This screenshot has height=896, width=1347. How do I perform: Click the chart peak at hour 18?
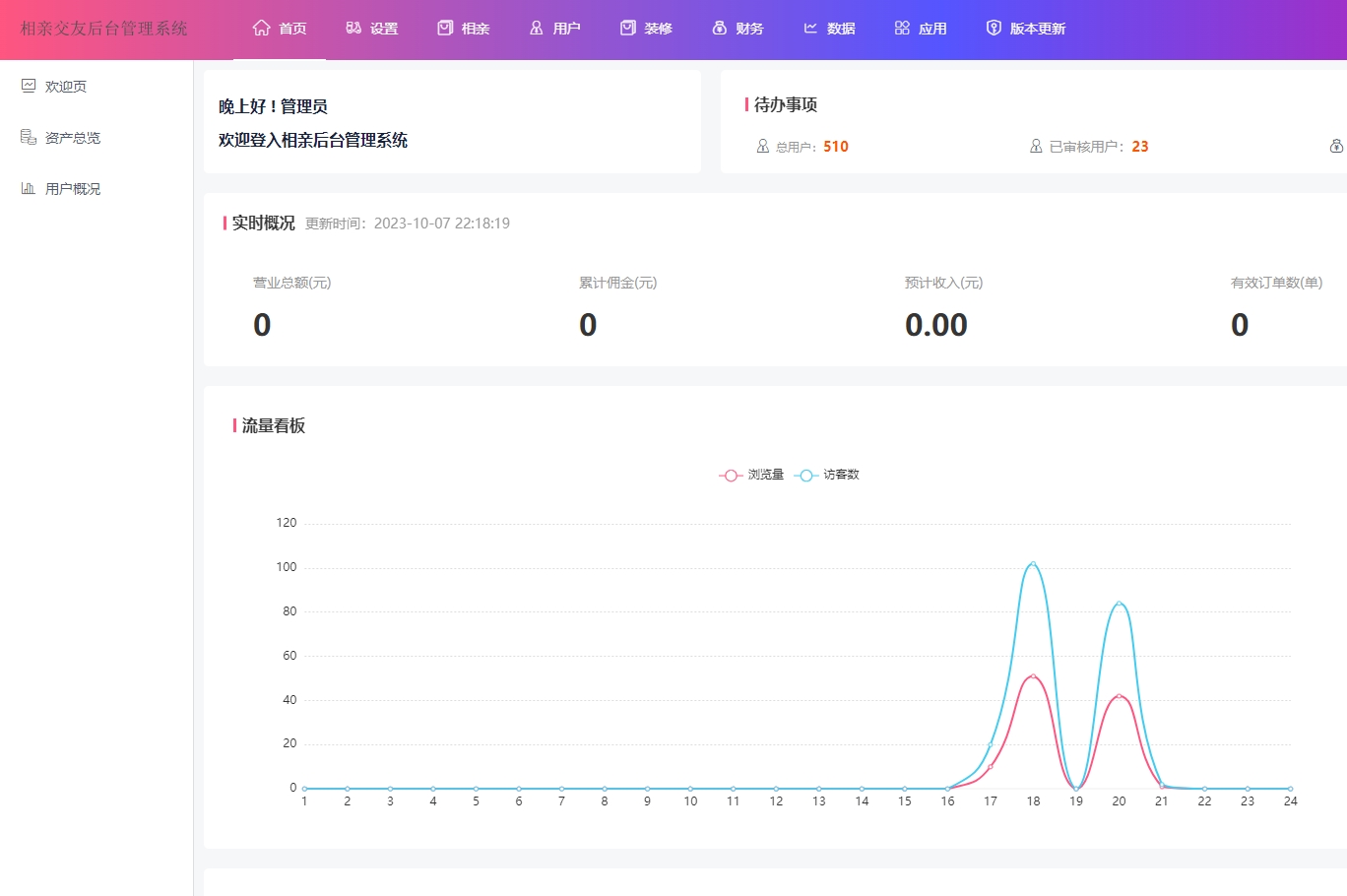(x=1033, y=563)
